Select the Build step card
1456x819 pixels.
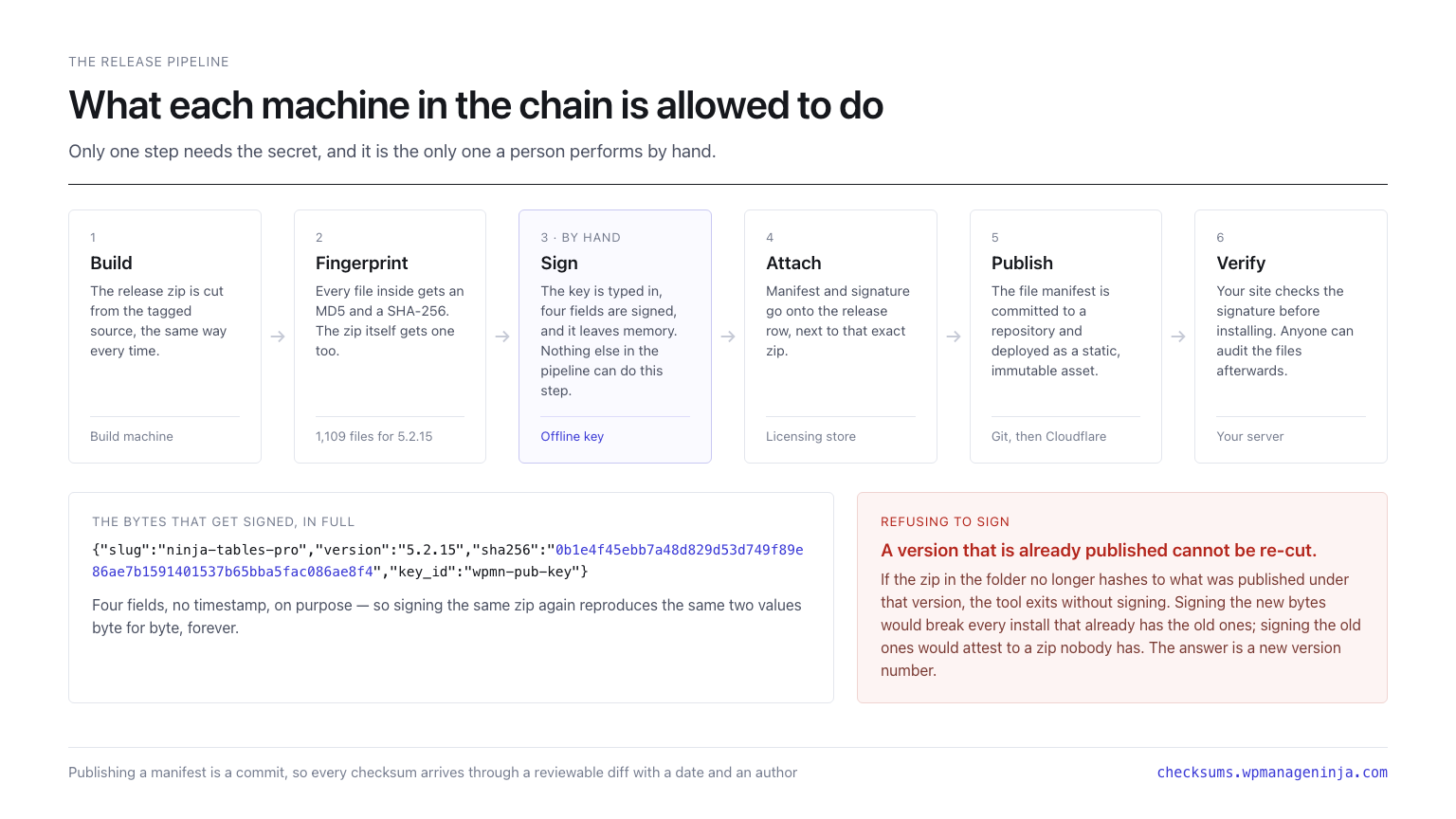[x=165, y=337]
